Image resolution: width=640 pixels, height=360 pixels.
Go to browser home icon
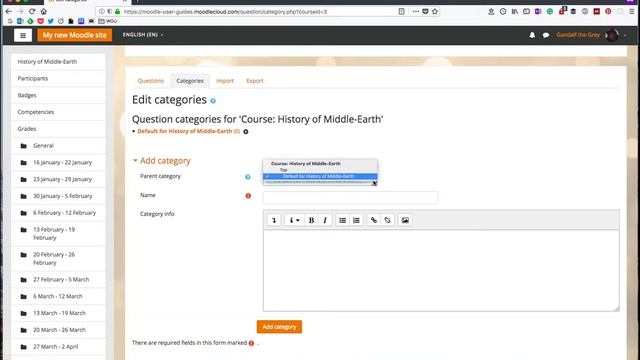click(x=43, y=11)
